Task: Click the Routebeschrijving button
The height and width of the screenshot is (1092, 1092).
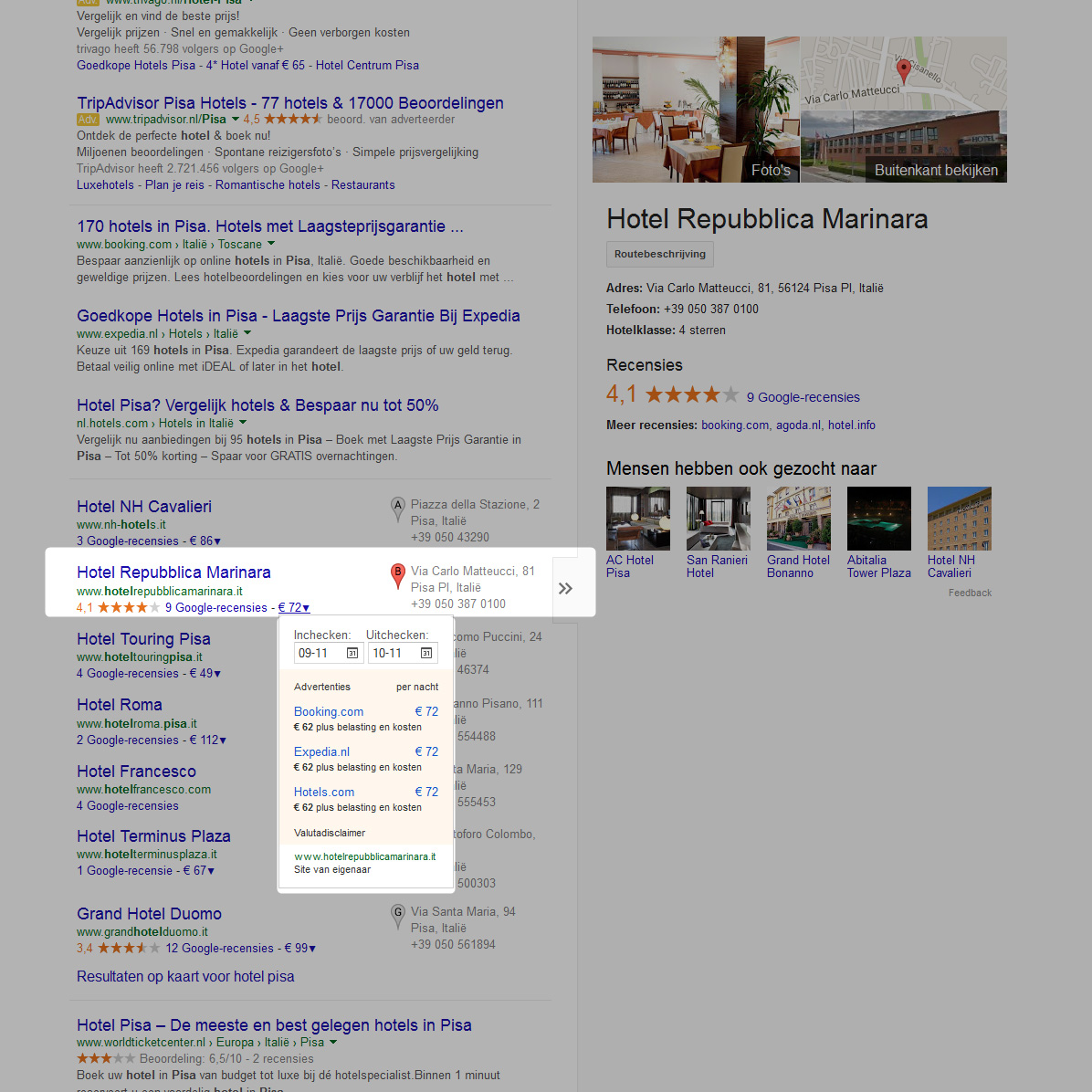Action: coord(659,254)
